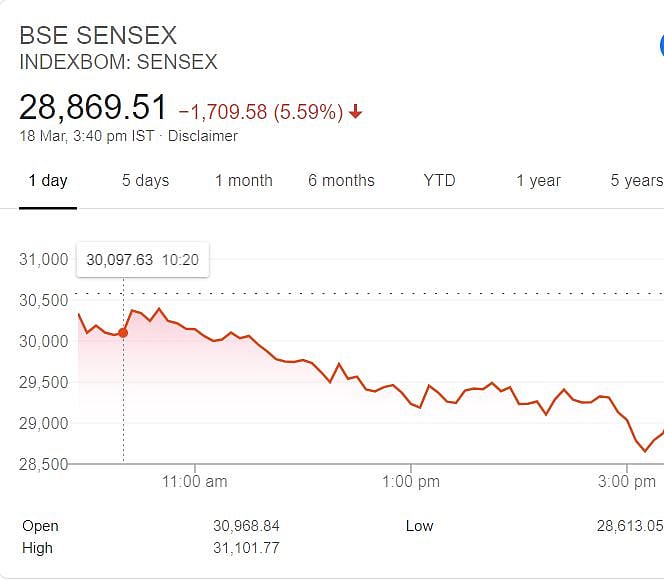This screenshot has width=664, height=581.
Task: Switch to the 5 days tab
Action: [146, 181]
